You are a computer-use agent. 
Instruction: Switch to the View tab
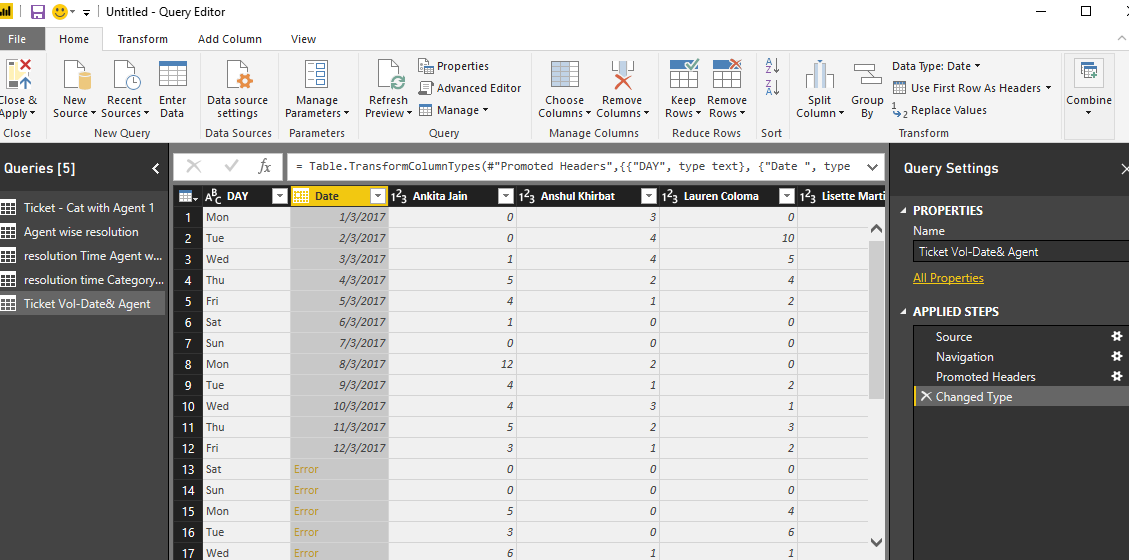tap(303, 39)
